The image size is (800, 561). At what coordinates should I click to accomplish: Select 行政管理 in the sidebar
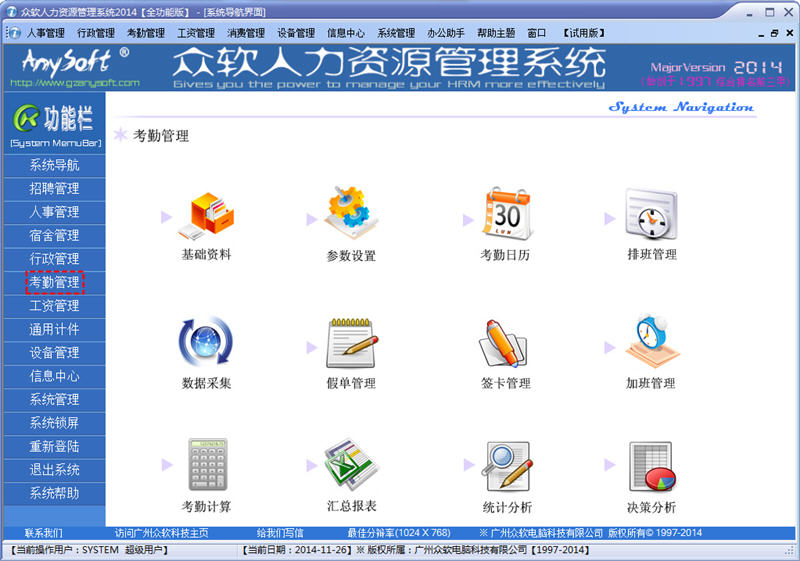[x=54, y=259]
